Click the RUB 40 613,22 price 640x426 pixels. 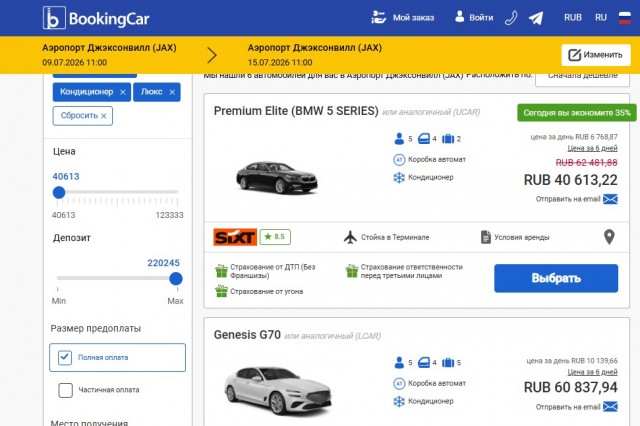click(x=571, y=180)
